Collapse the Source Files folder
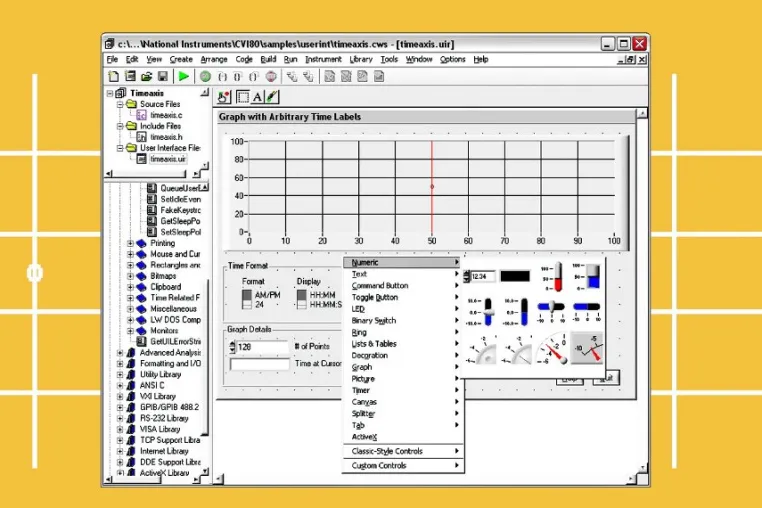The image size is (762, 508). click(x=120, y=104)
